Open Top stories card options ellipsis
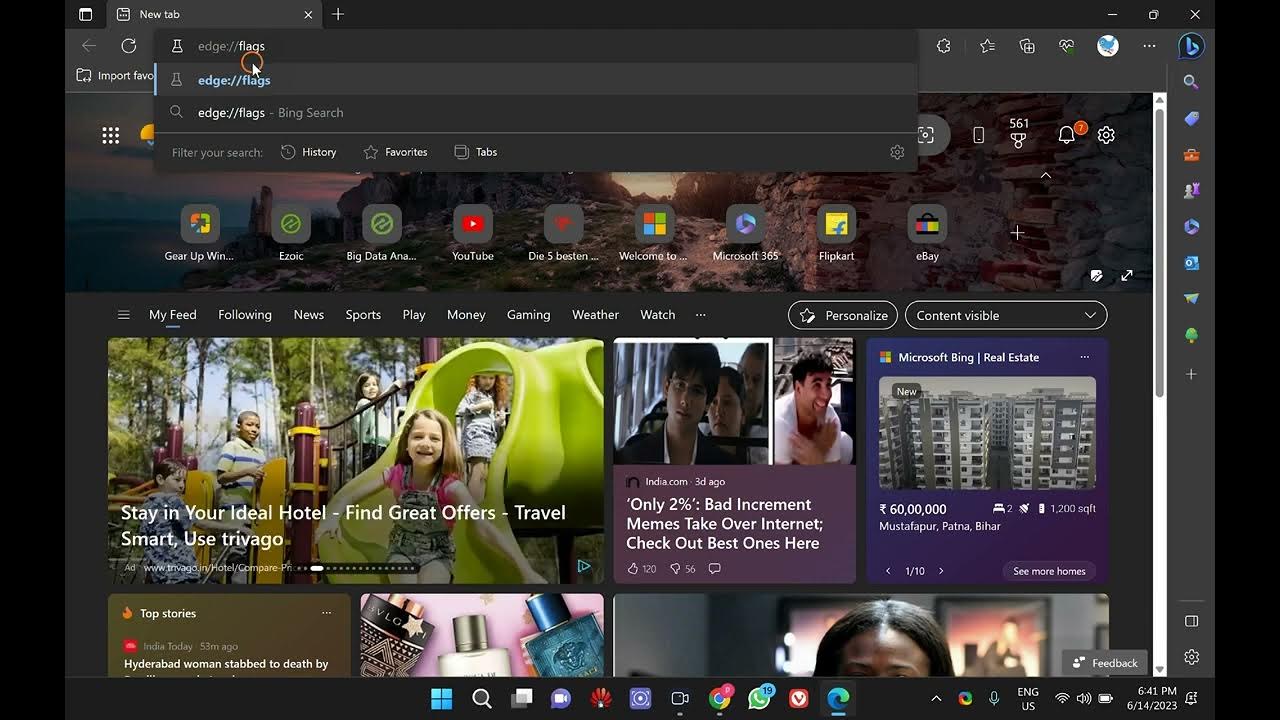 coord(326,613)
